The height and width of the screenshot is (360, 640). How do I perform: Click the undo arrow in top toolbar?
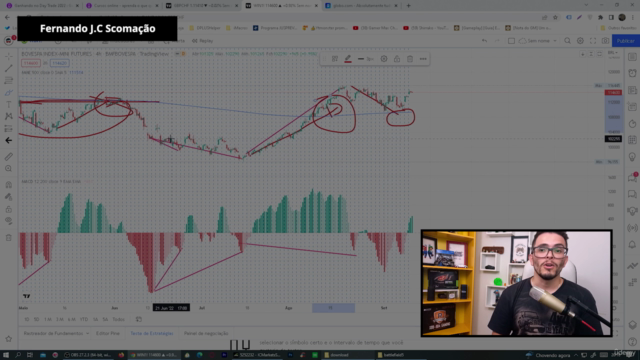click(484, 41)
